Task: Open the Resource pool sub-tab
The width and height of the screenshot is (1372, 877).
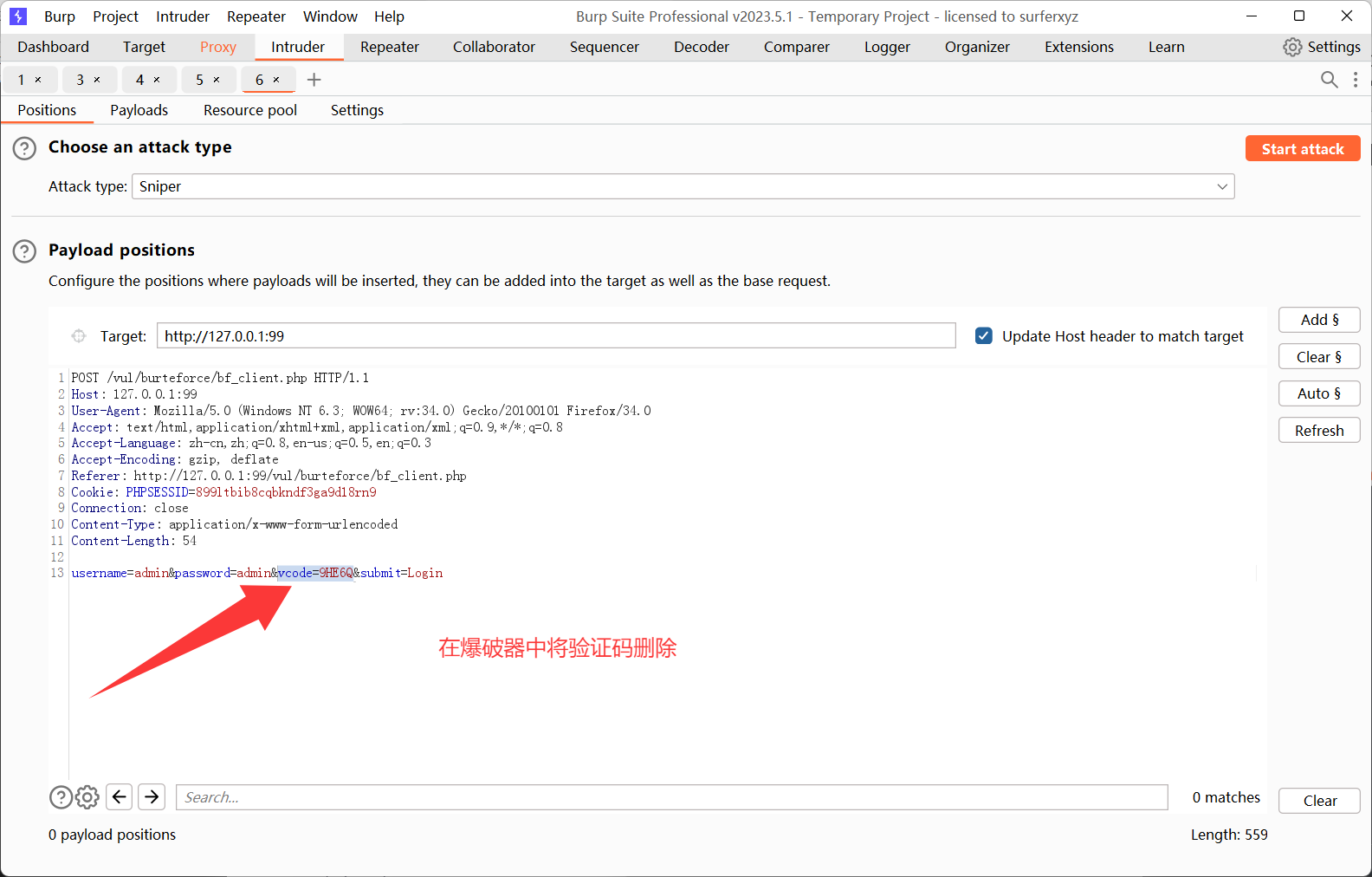Action: (x=250, y=110)
